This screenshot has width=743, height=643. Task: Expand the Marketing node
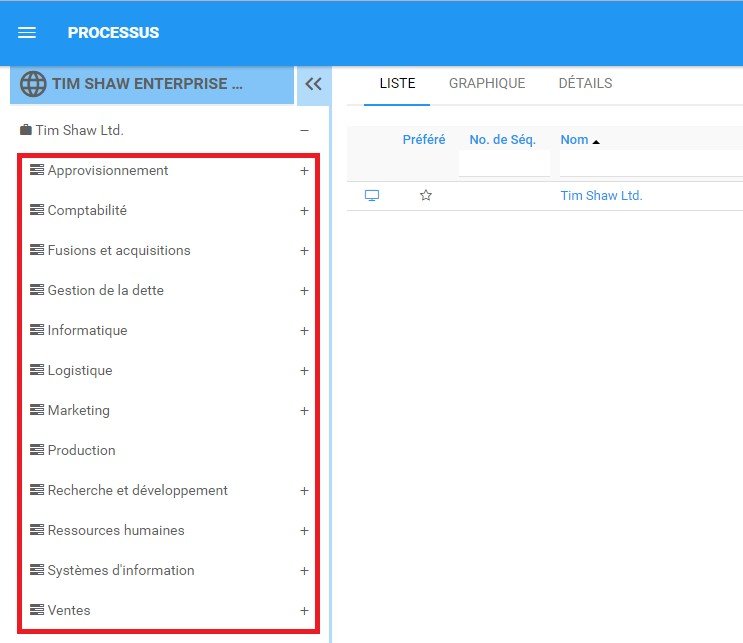304,411
